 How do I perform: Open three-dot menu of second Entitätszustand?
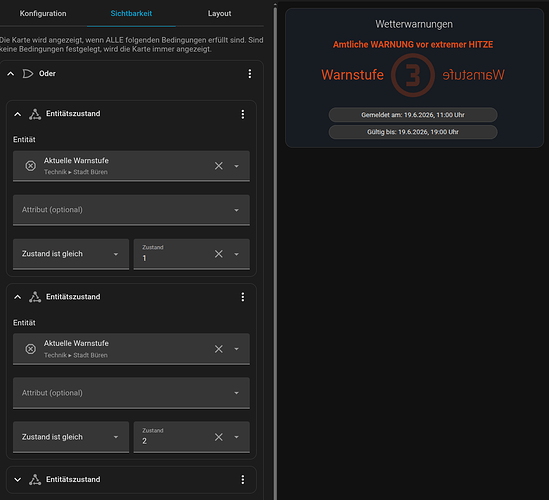coord(243,297)
